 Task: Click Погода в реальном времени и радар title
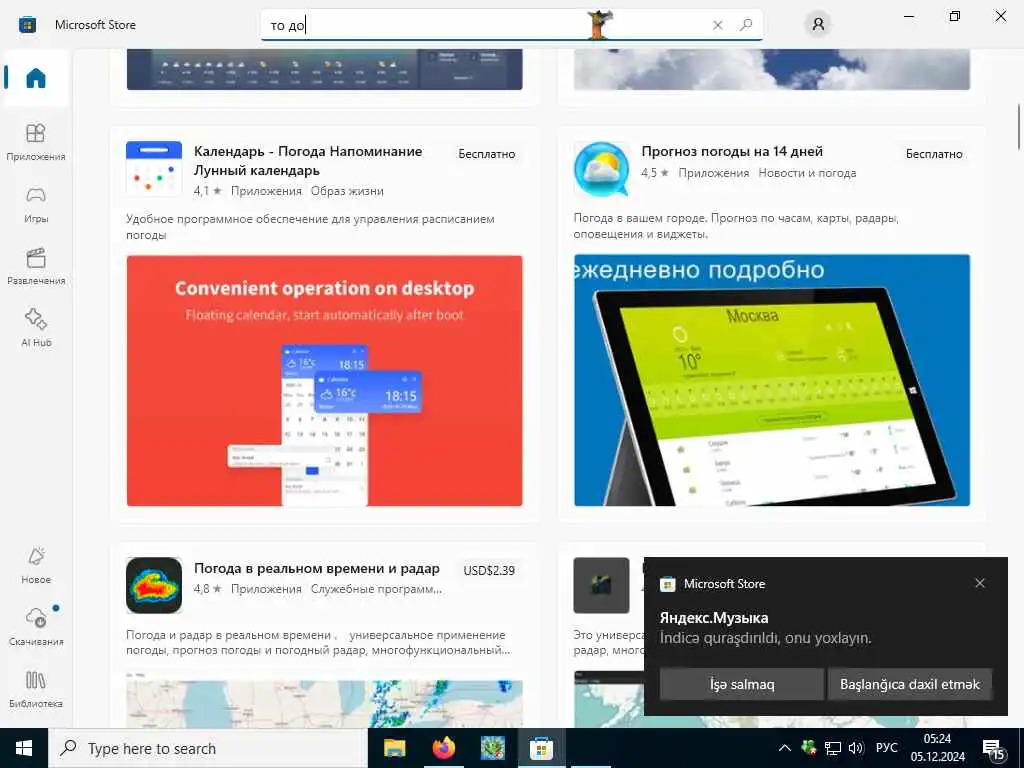[317, 568]
